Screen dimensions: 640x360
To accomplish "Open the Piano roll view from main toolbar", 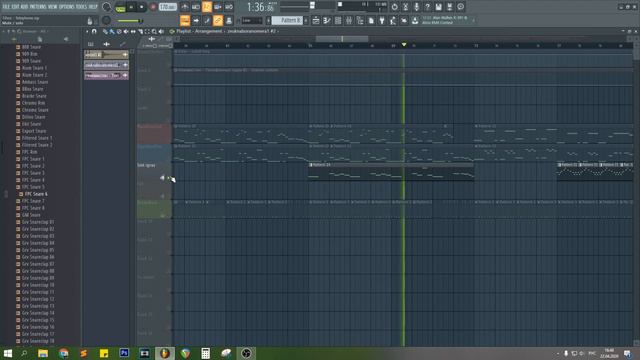I will click(327, 20).
